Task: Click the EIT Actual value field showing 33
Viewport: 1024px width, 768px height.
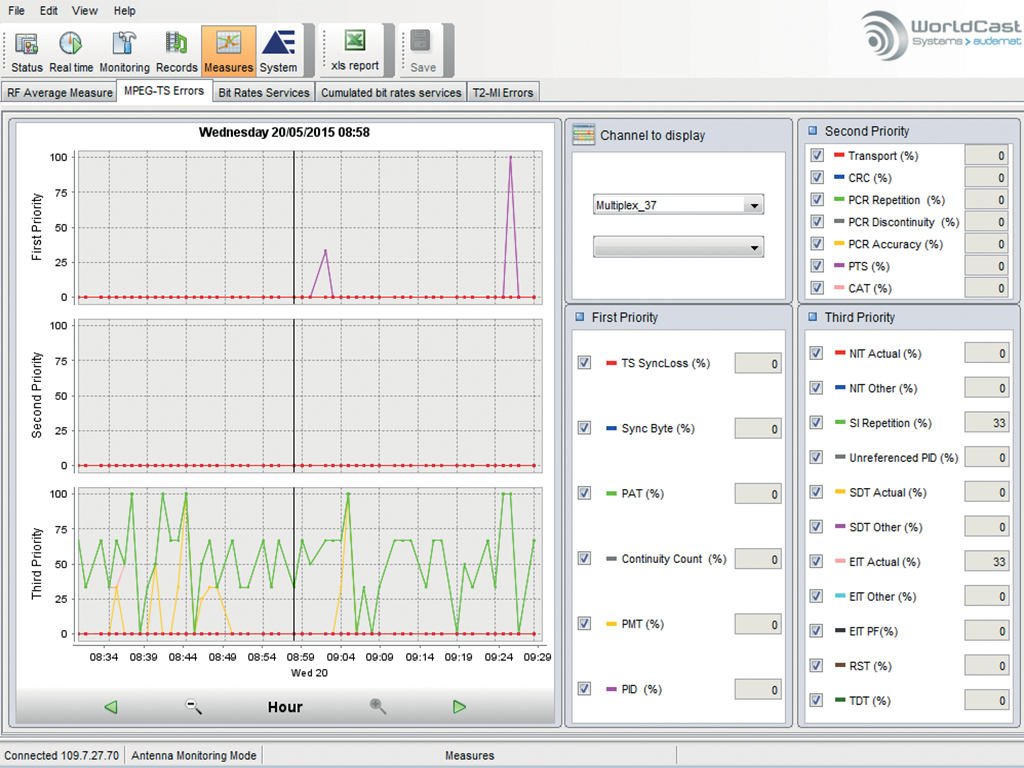Action: coord(986,561)
